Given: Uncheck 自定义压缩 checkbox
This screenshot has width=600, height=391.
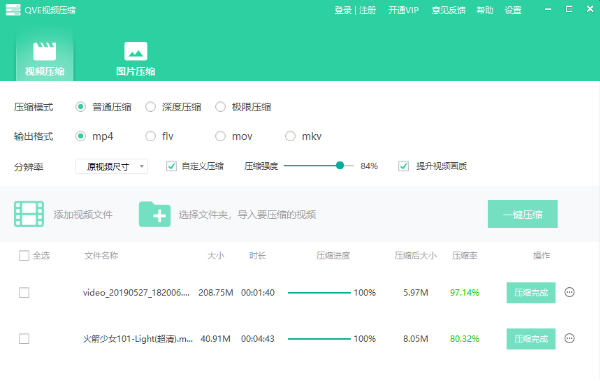Looking at the screenshot, I should click(x=171, y=166).
